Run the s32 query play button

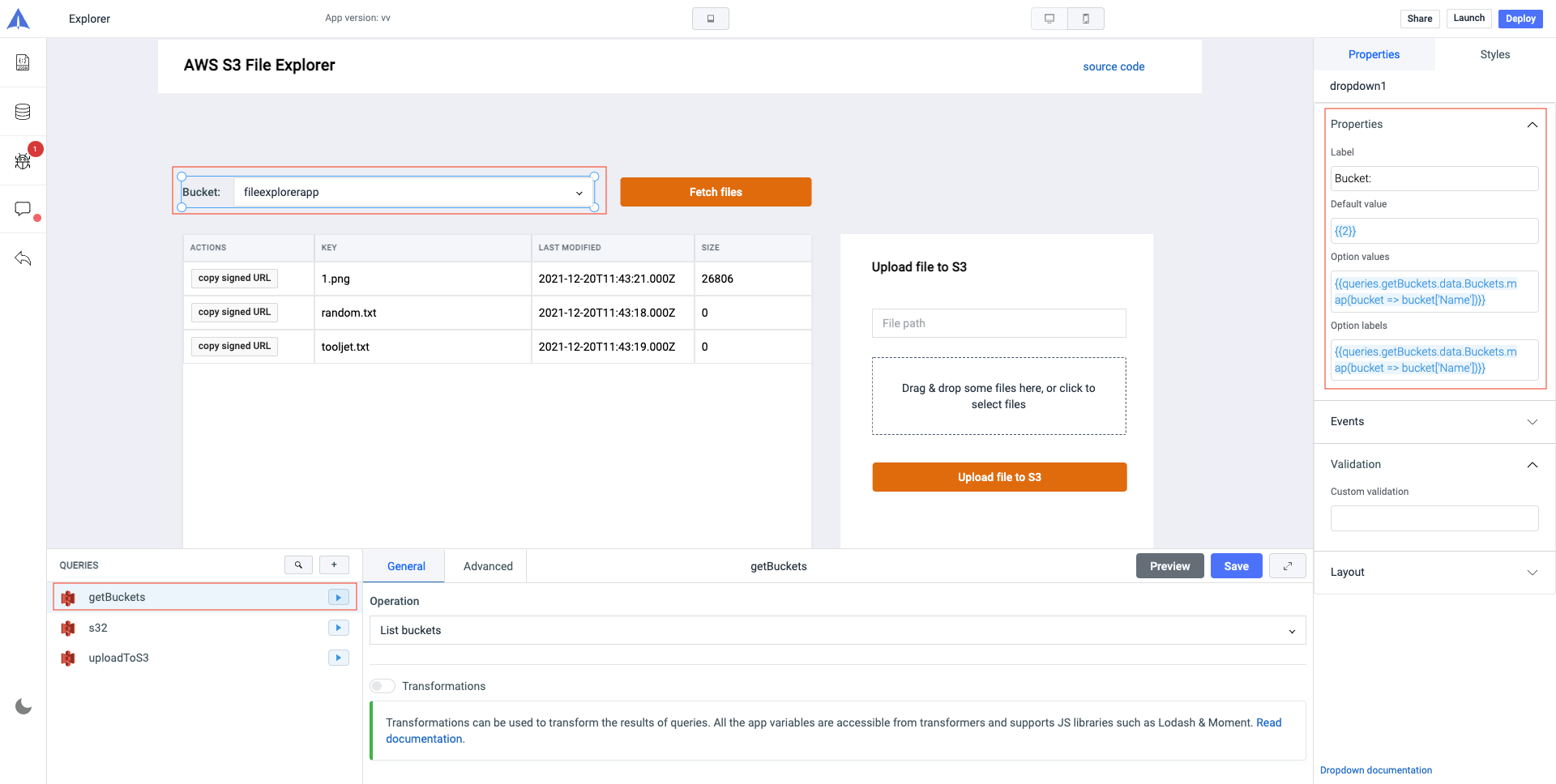click(338, 628)
